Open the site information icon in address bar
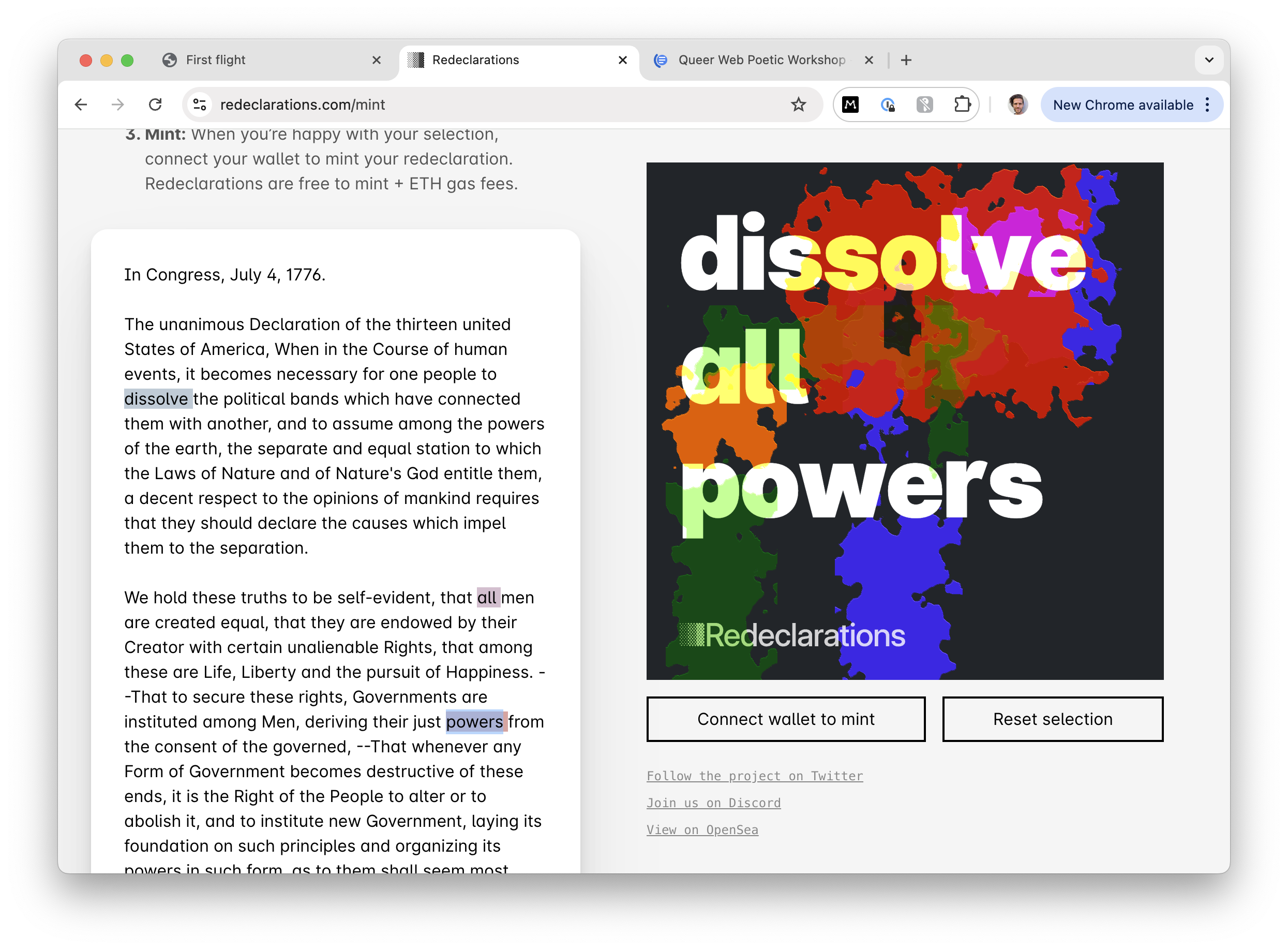Screen dimensions: 1288x950 [200, 105]
